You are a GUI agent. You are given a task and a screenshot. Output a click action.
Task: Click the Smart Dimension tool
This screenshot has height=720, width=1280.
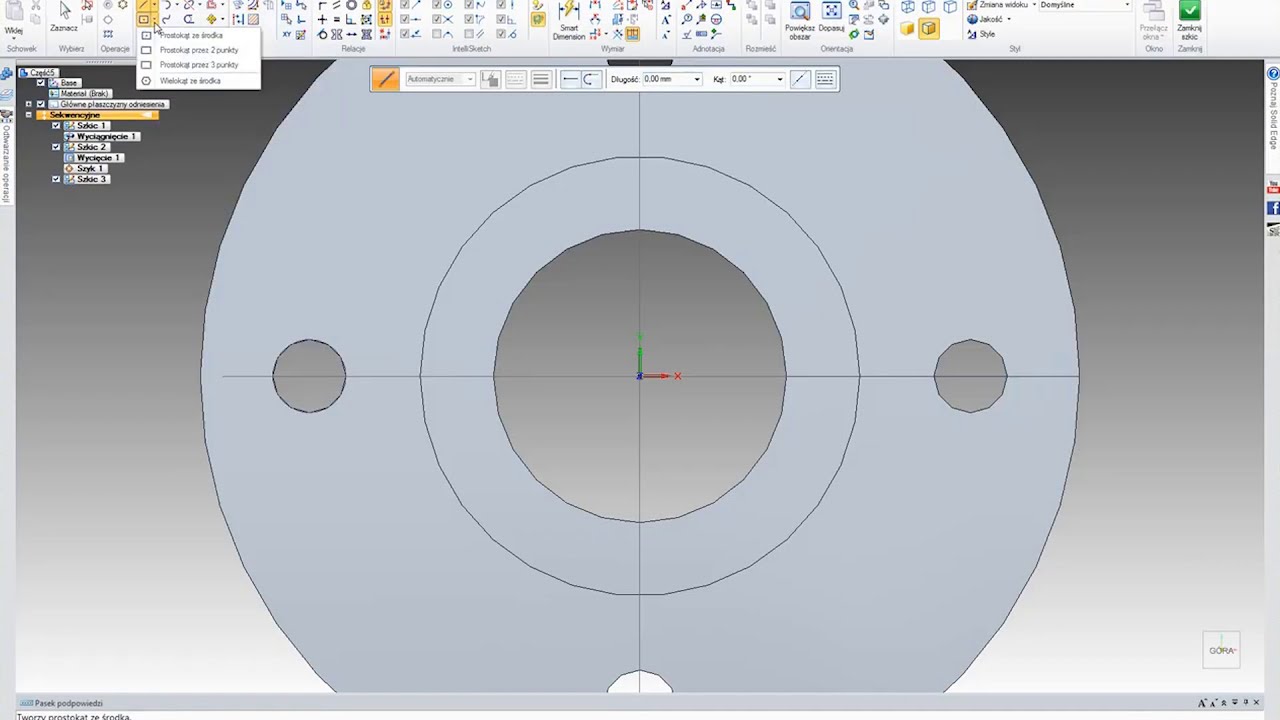[x=569, y=20]
